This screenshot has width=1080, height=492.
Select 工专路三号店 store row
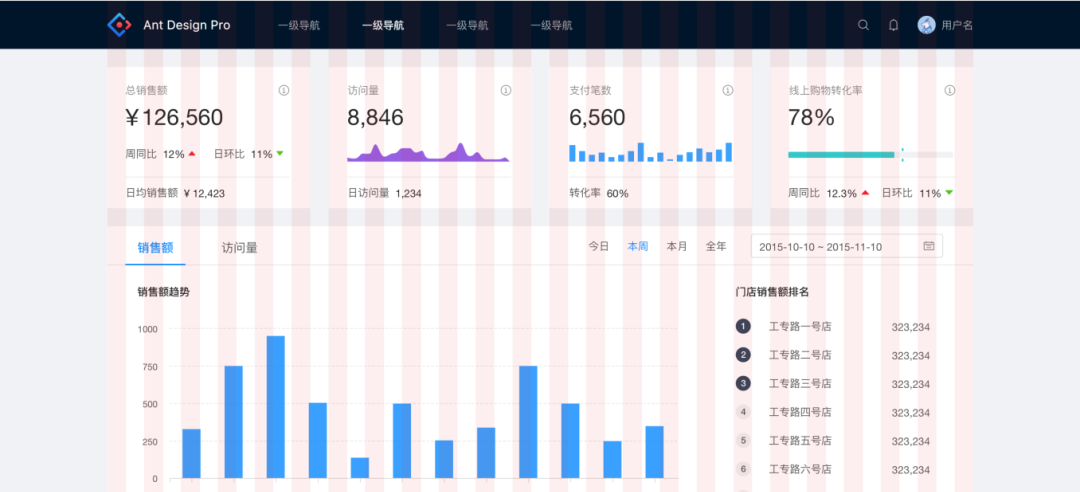(x=833, y=384)
